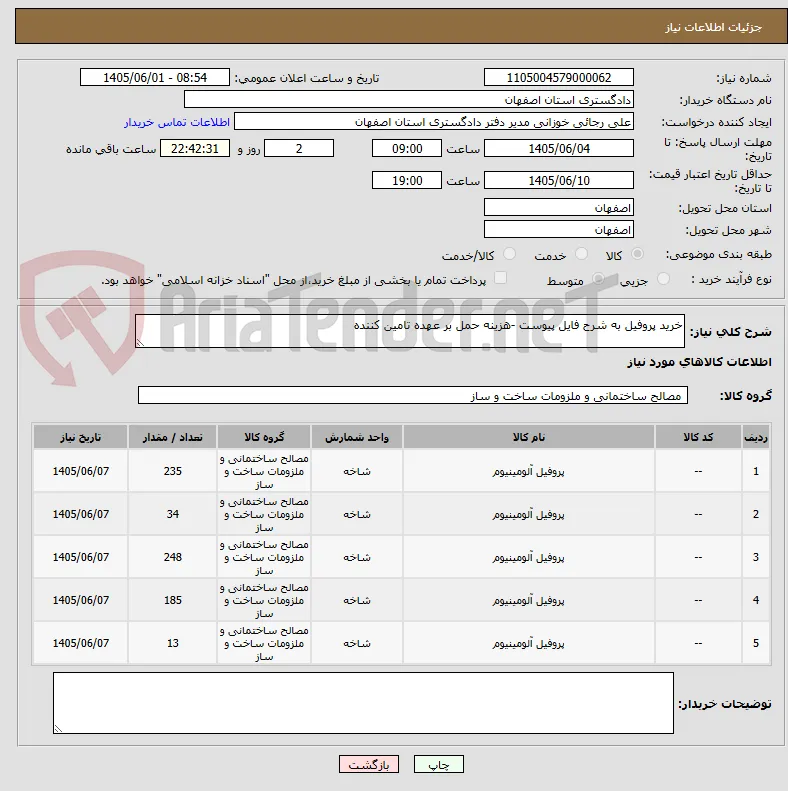Click the general need description textarea

pos(410,331)
